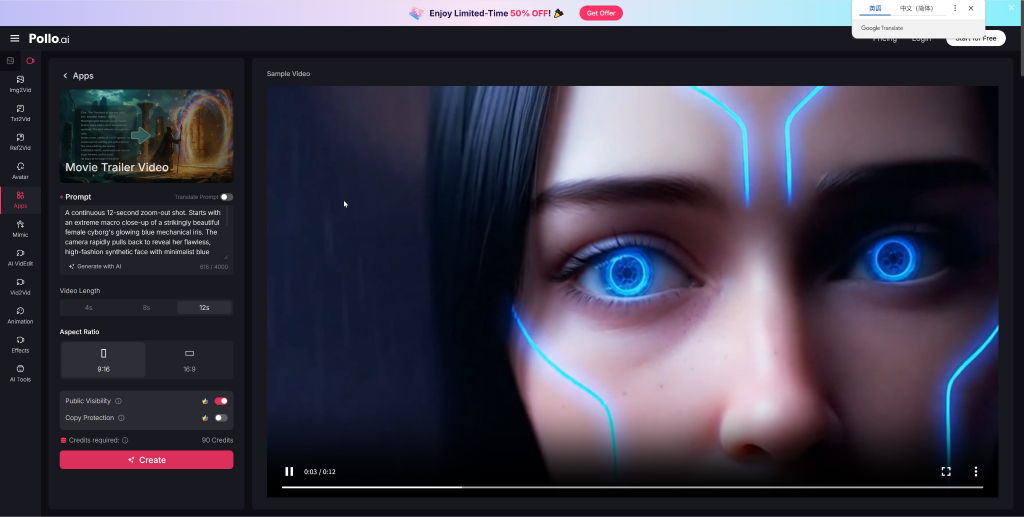1024x517 pixels.
Task: Open Google Translate options three-dot menu
Action: pyautogui.click(x=955, y=8)
